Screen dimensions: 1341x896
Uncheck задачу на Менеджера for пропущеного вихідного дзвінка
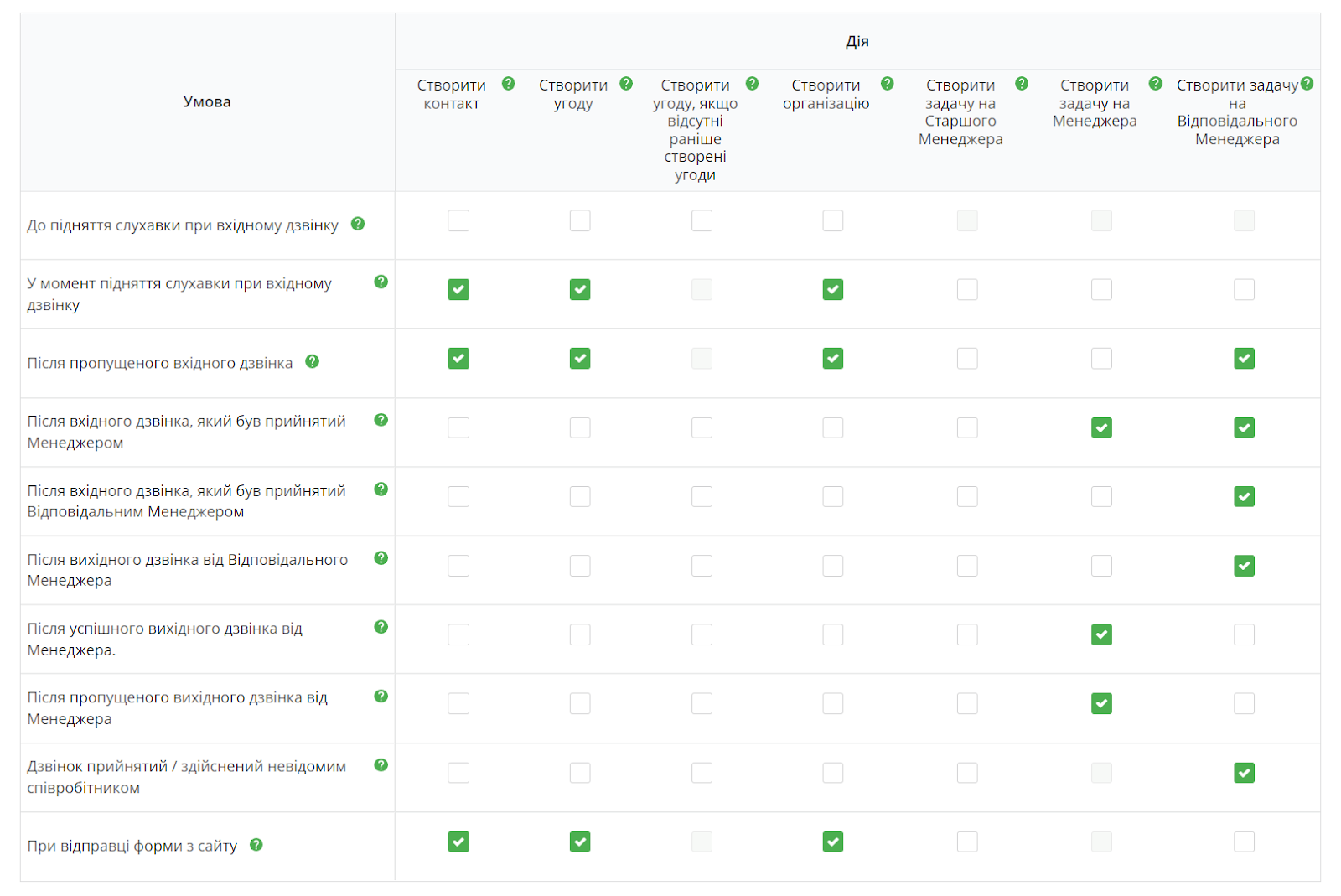(x=1102, y=703)
